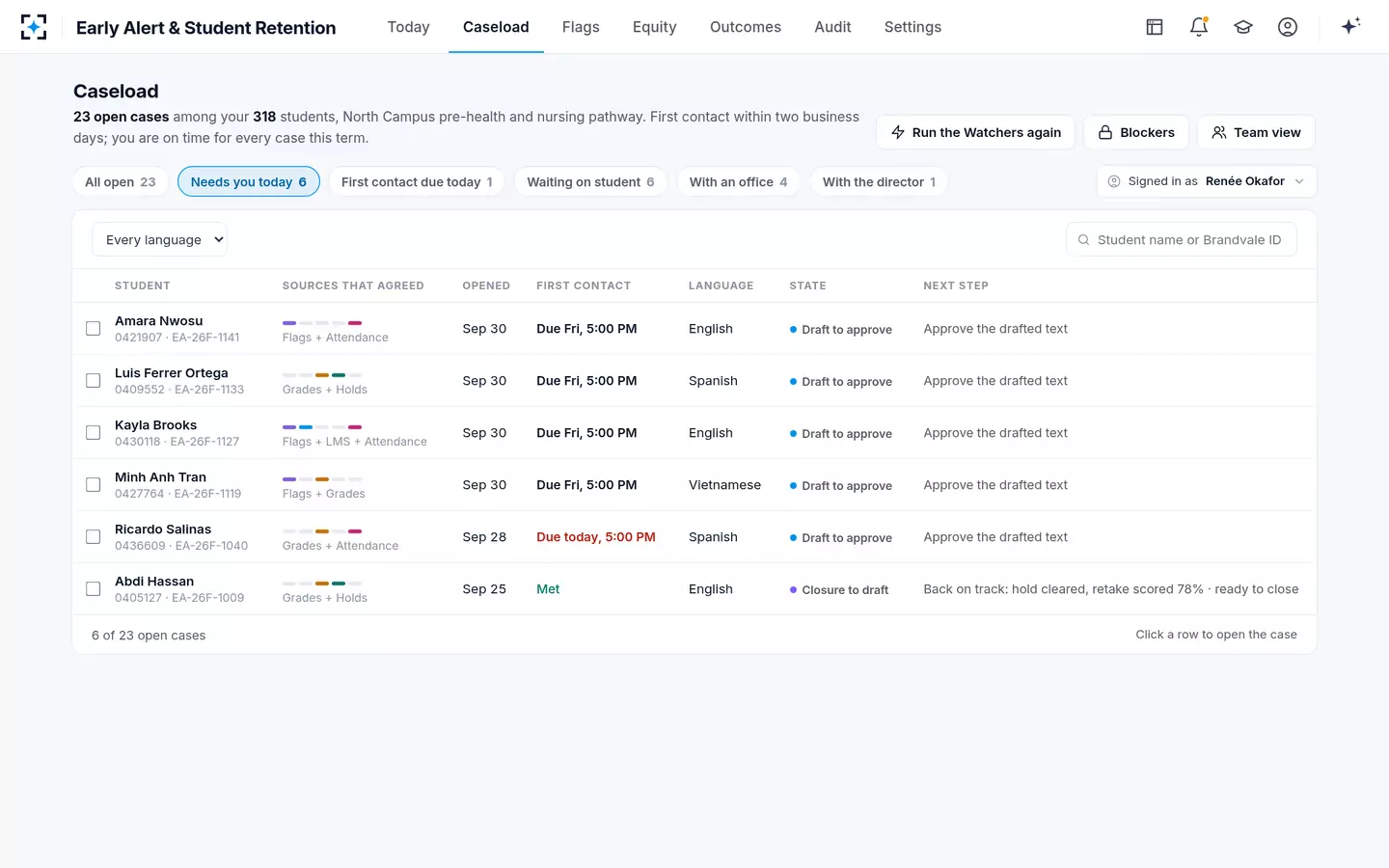
Task: Click the red Due today, 5:00 PM text
Action: point(596,537)
